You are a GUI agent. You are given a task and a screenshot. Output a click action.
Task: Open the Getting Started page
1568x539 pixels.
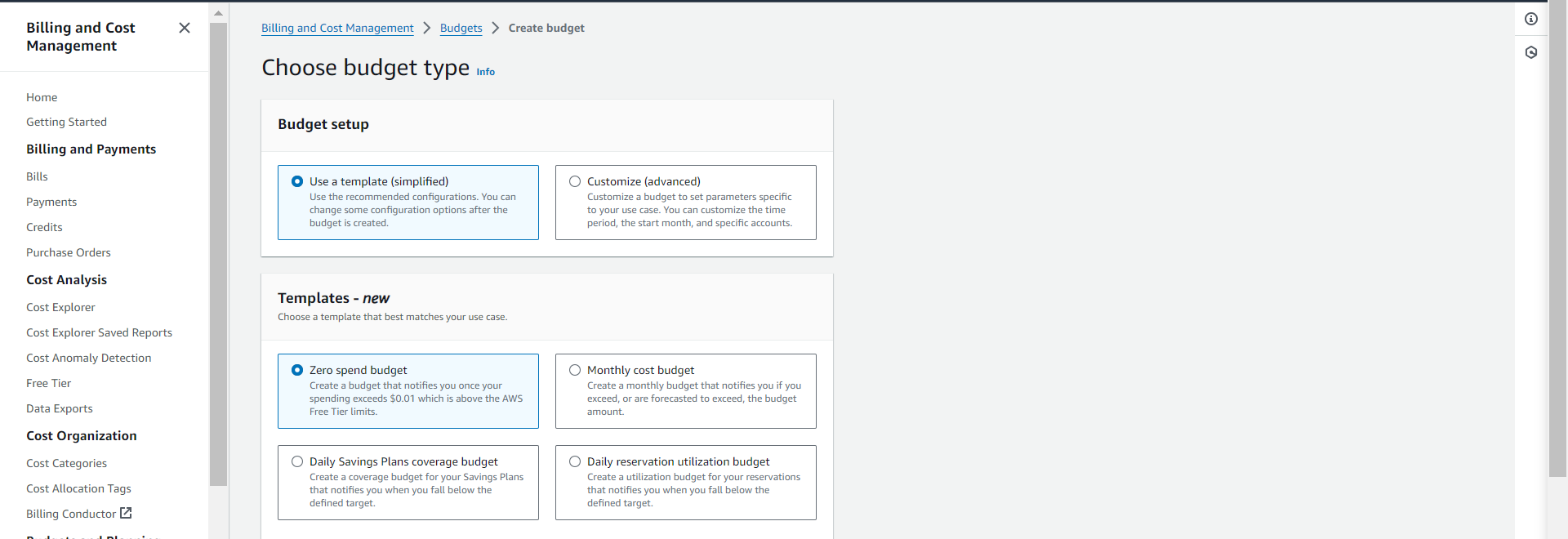66,122
